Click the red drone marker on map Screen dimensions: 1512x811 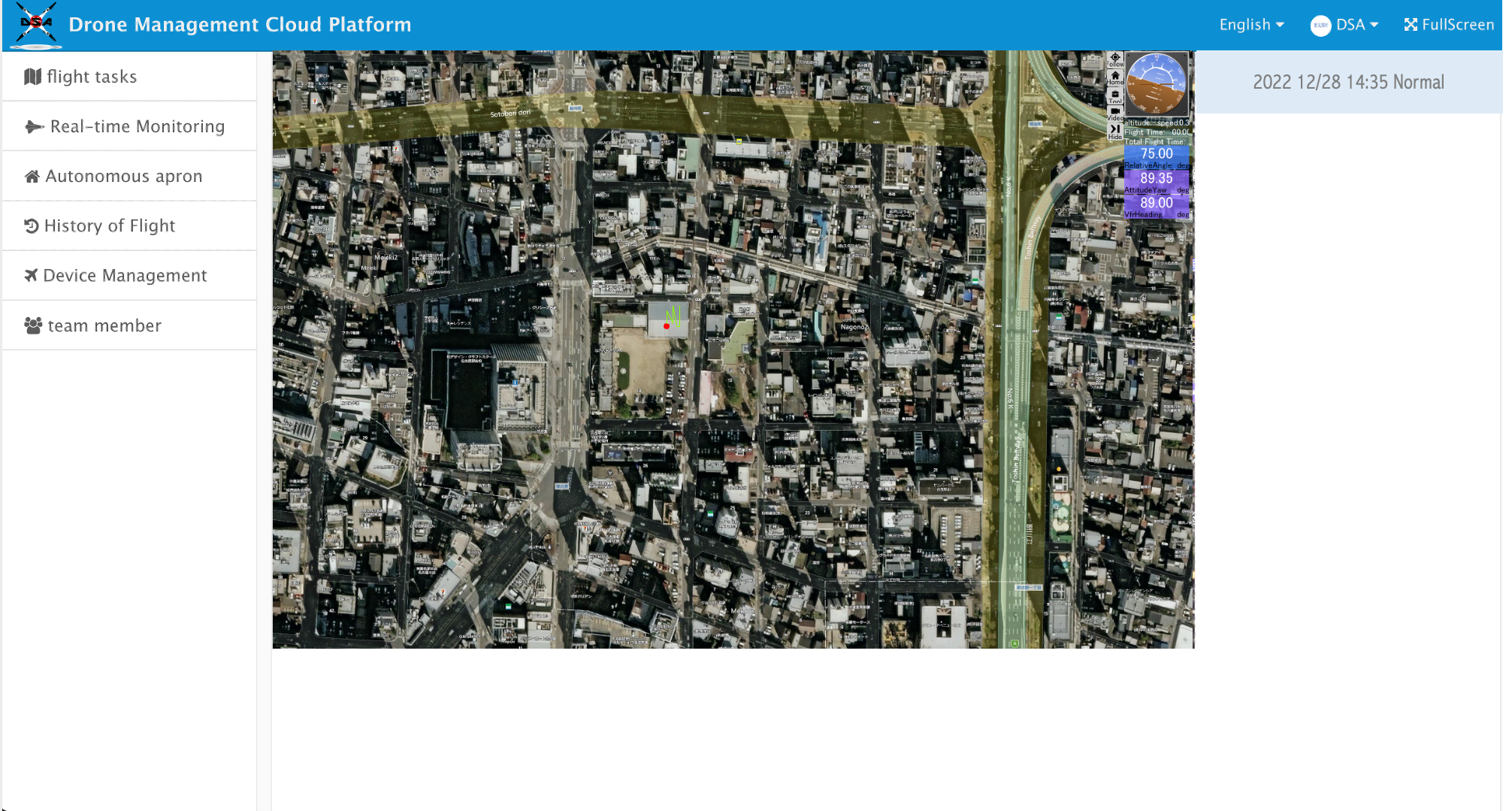[667, 326]
